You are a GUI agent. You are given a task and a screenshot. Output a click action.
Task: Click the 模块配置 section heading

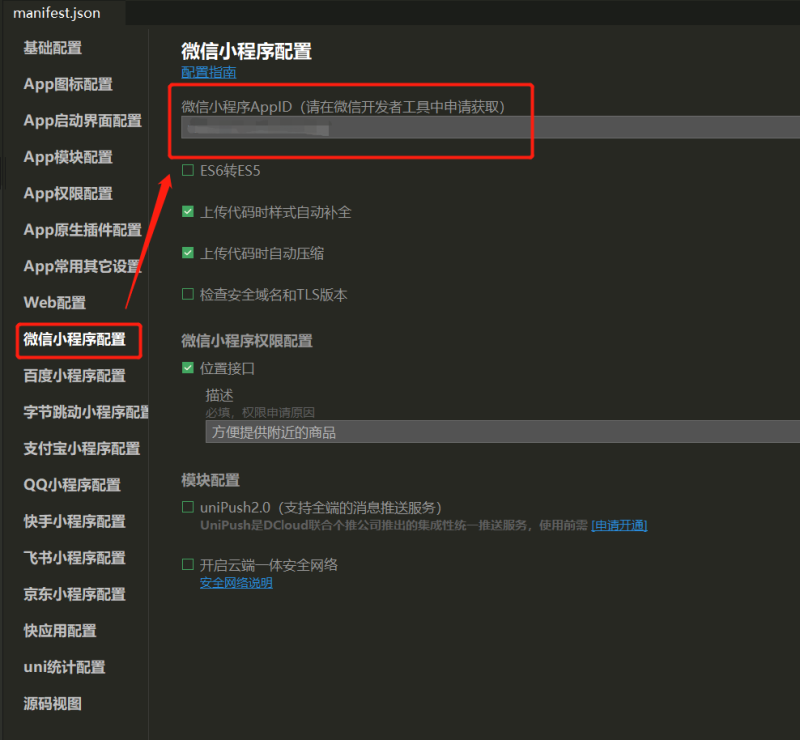pyautogui.click(x=210, y=480)
